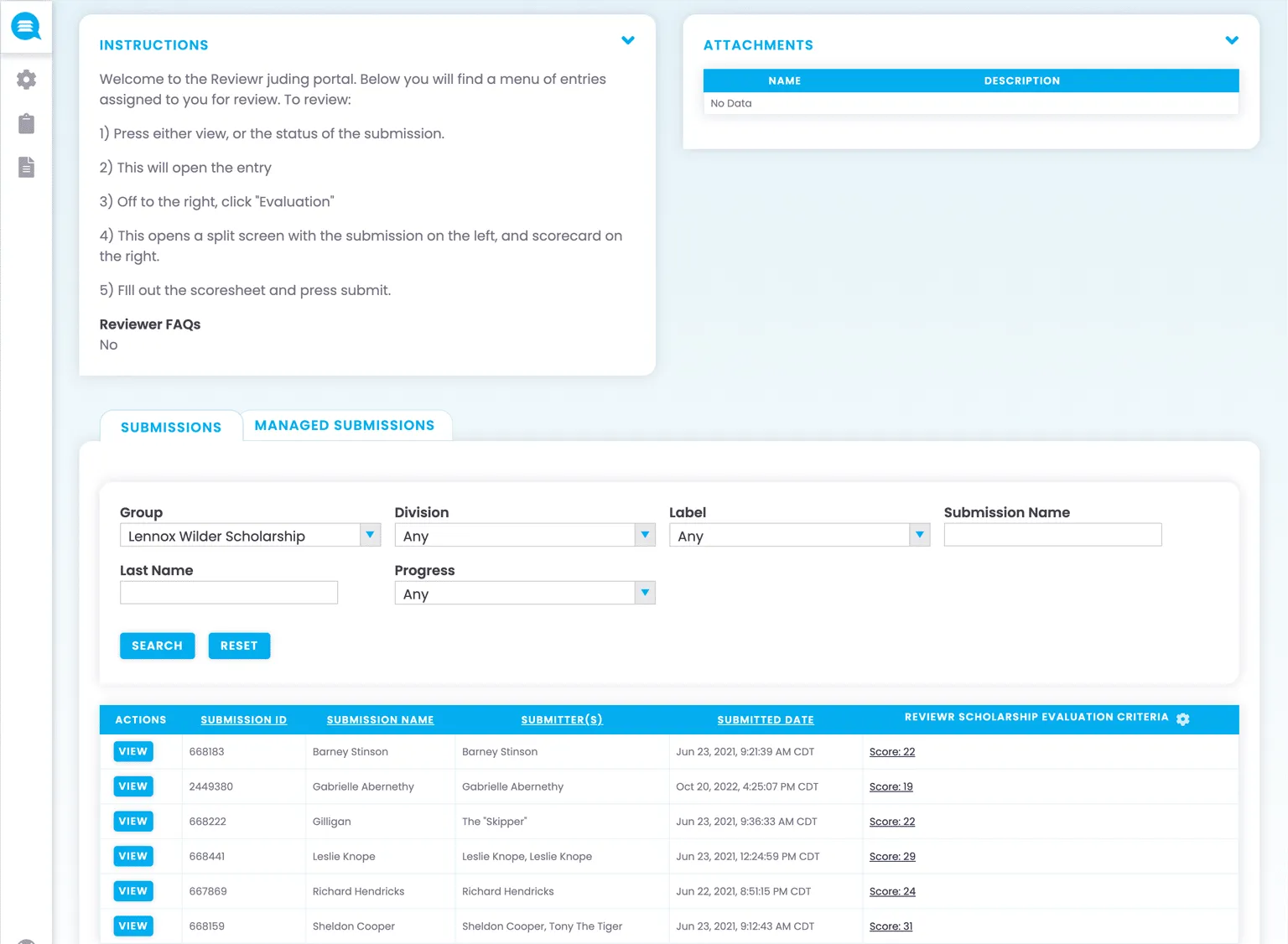Collapse the Attachments panel chevron
This screenshot has width=1288, height=944.
(1231, 40)
